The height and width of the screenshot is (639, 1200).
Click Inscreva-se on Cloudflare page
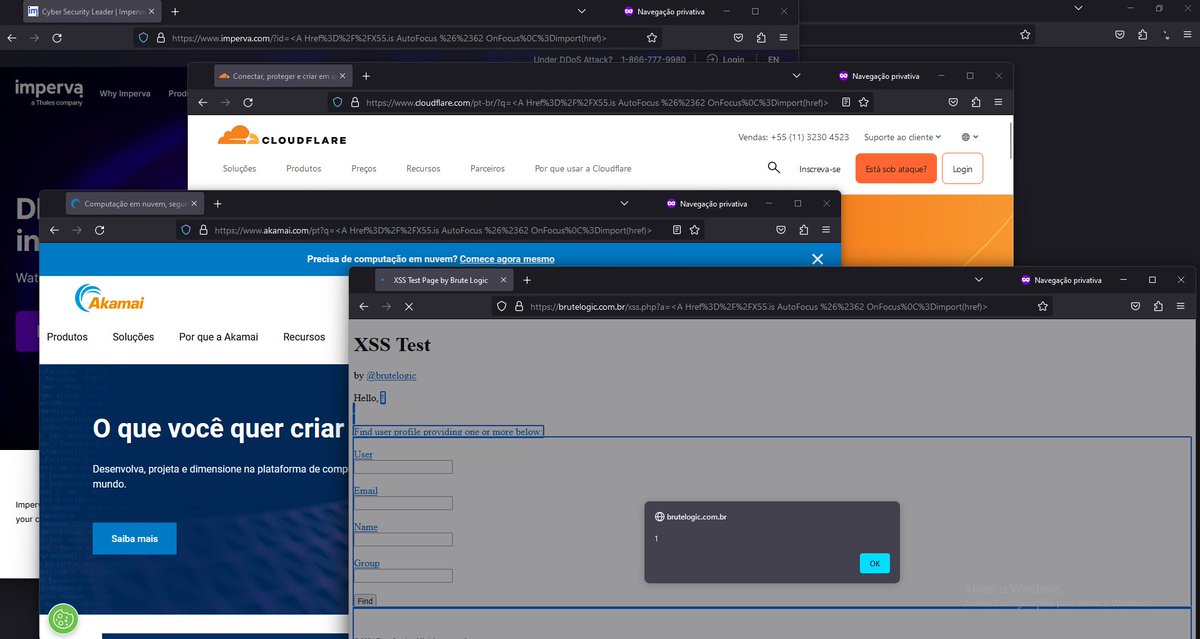[820, 169]
